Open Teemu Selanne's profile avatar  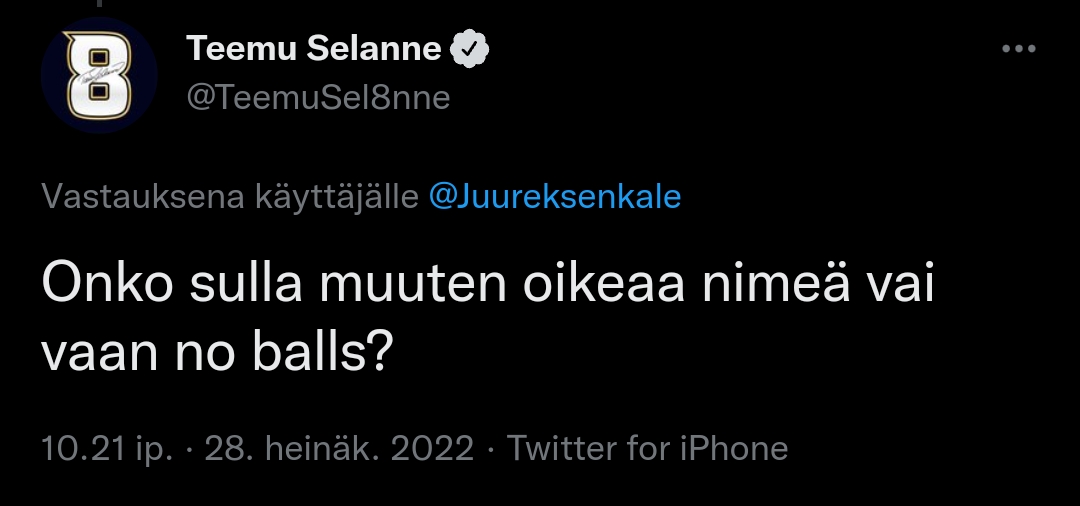click(x=98, y=75)
